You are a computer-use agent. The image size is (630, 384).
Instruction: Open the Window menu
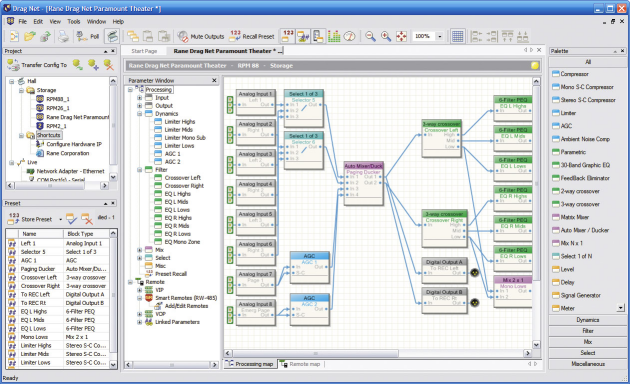pyautogui.click(x=96, y=22)
